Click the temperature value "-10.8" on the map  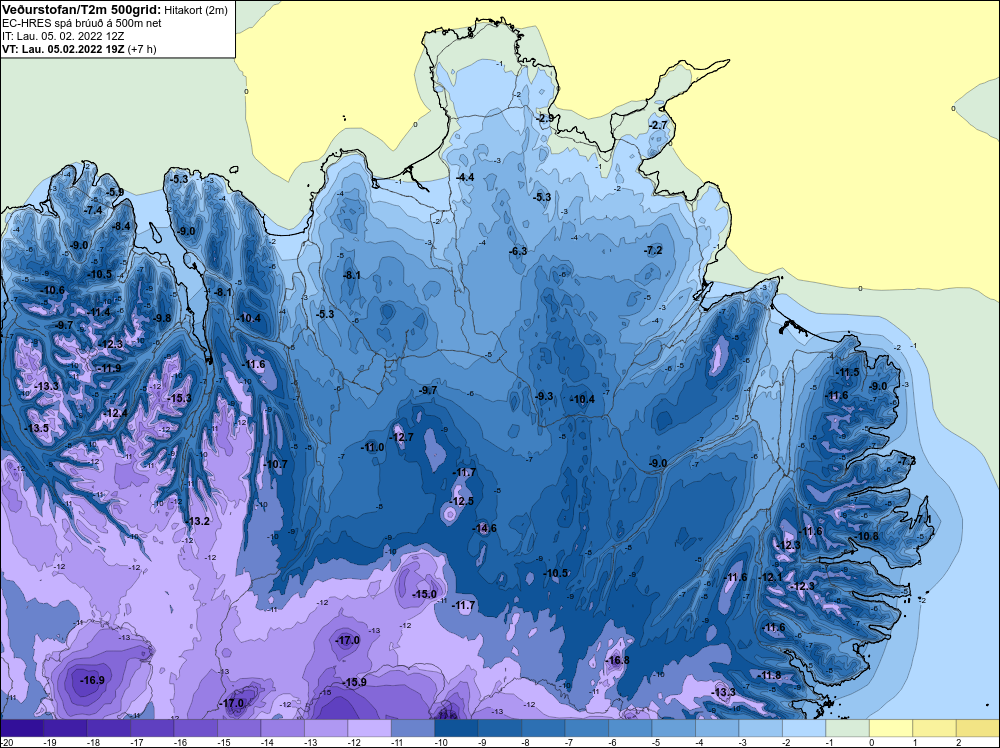pyautogui.click(x=867, y=536)
